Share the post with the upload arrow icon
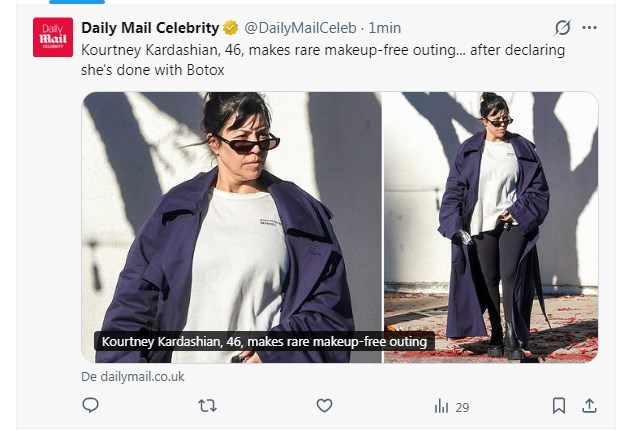This screenshot has width=620, height=431. pyautogui.click(x=589, y=405)
